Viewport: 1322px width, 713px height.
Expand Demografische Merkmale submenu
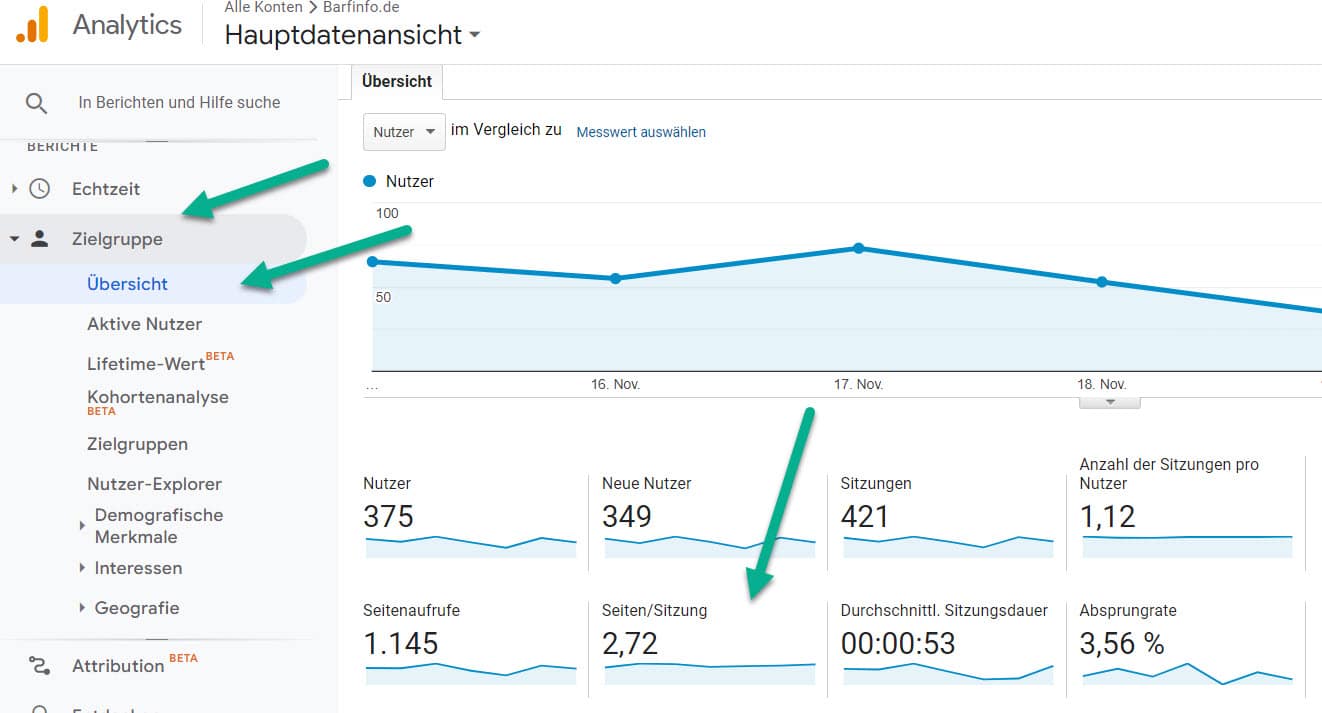pyautogui.click(x=82, y=526)
